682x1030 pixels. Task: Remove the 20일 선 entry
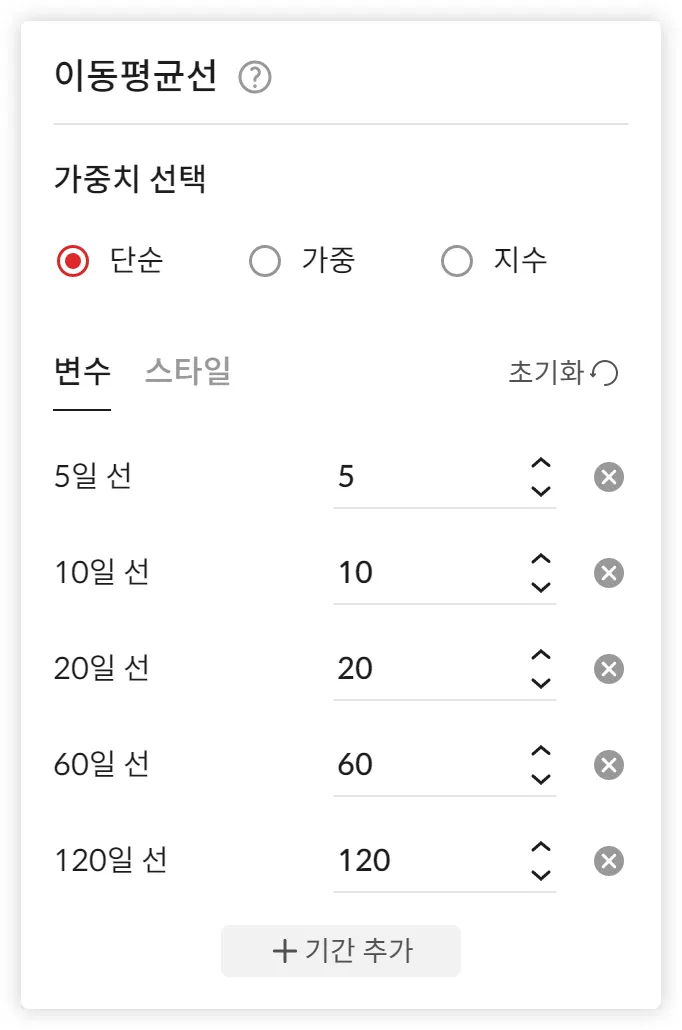click(608, 669)
